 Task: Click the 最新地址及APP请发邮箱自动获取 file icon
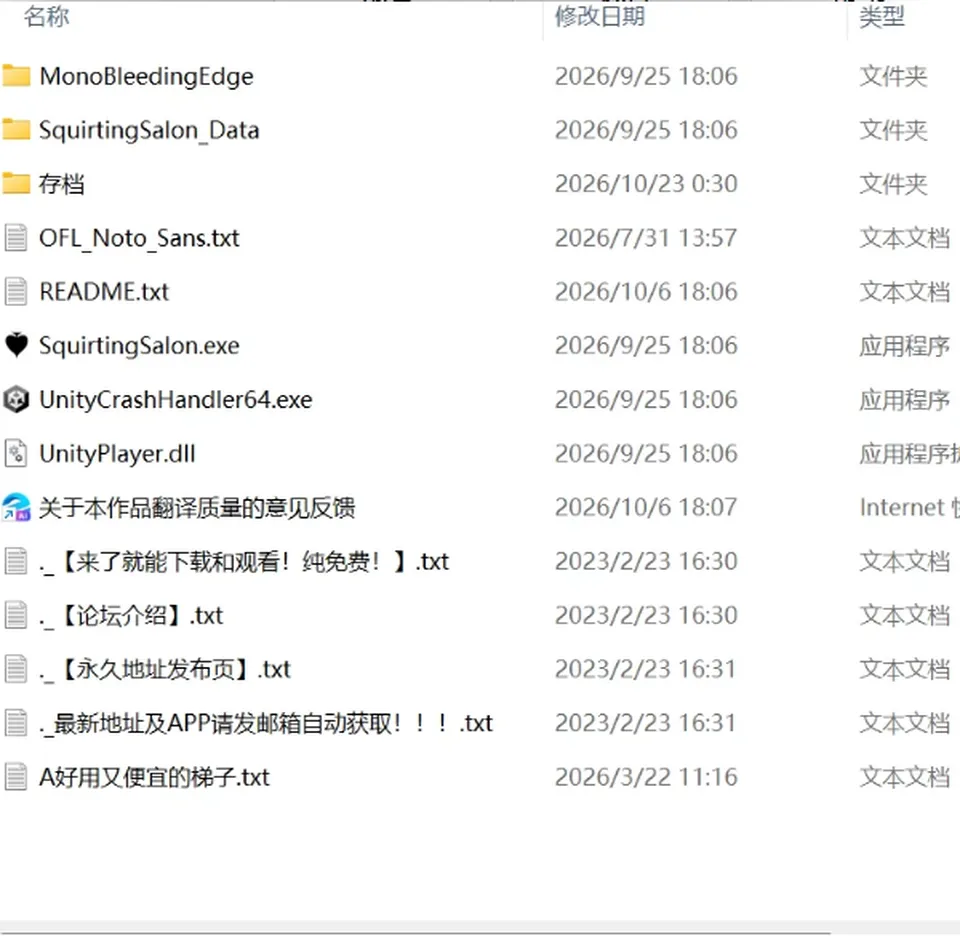click(16, 723)
